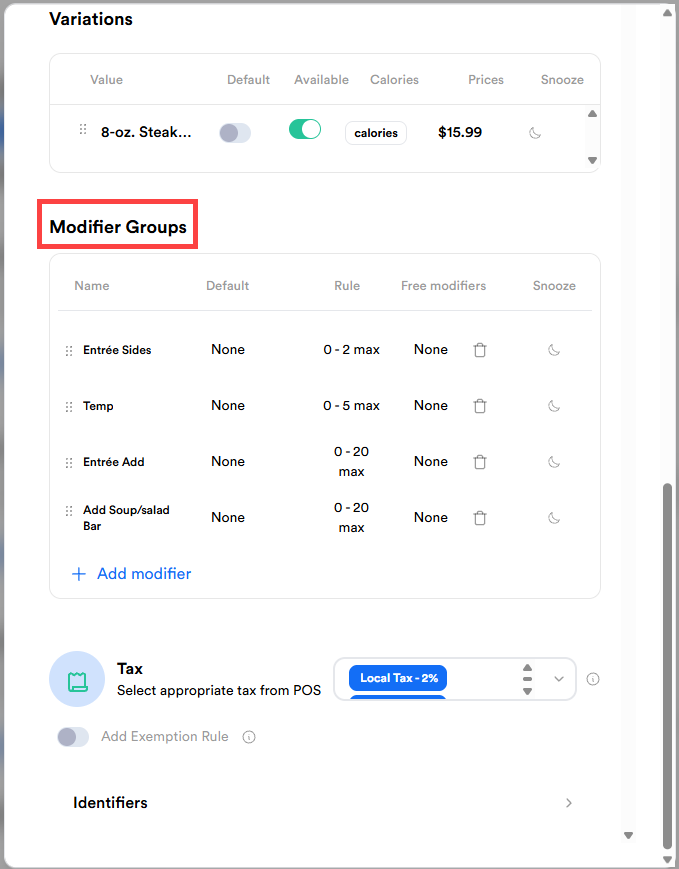Click Free modifiers None for Add Soup/salad Bar

click(431, 518)
